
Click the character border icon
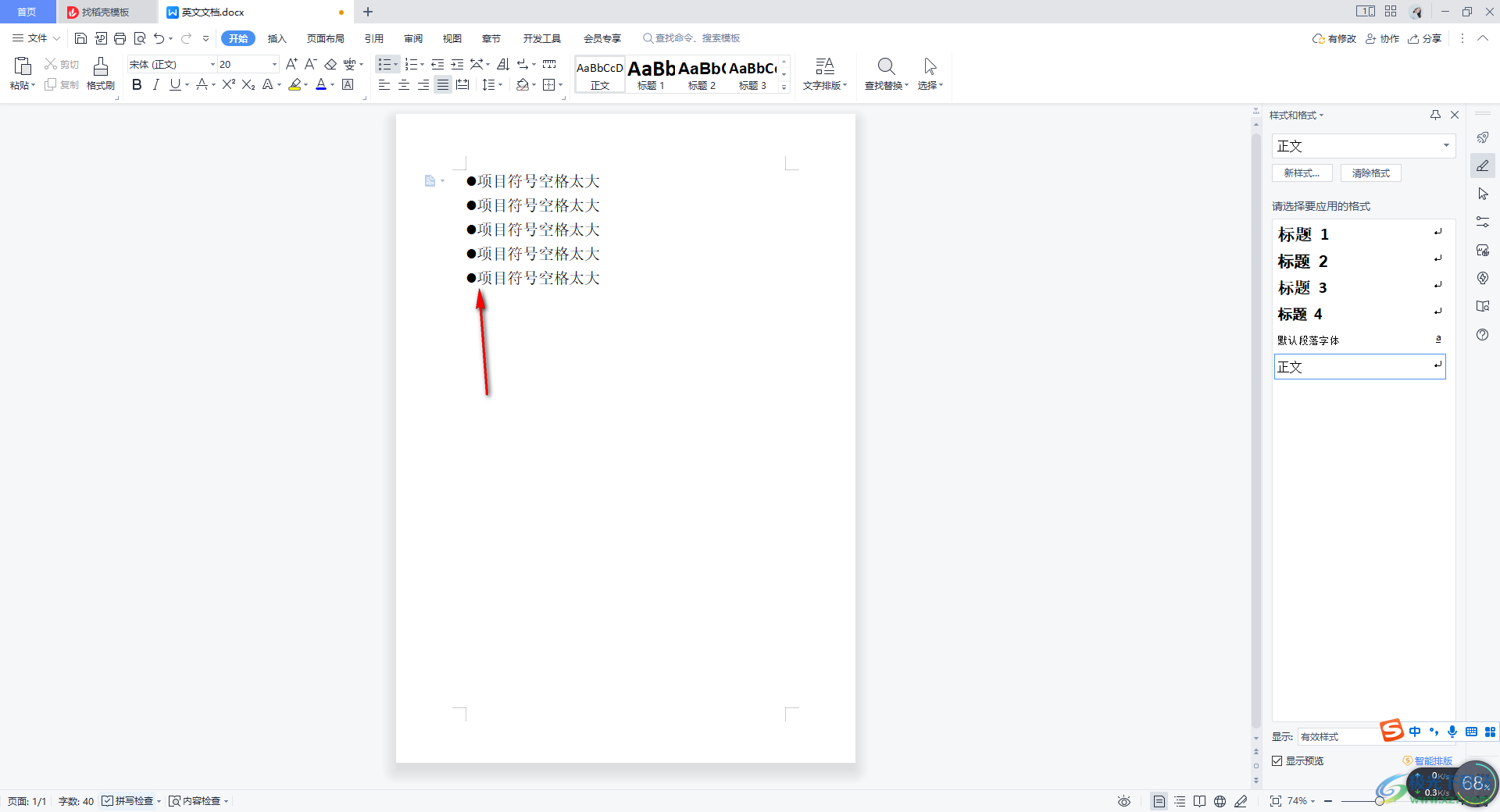point(348,84)
